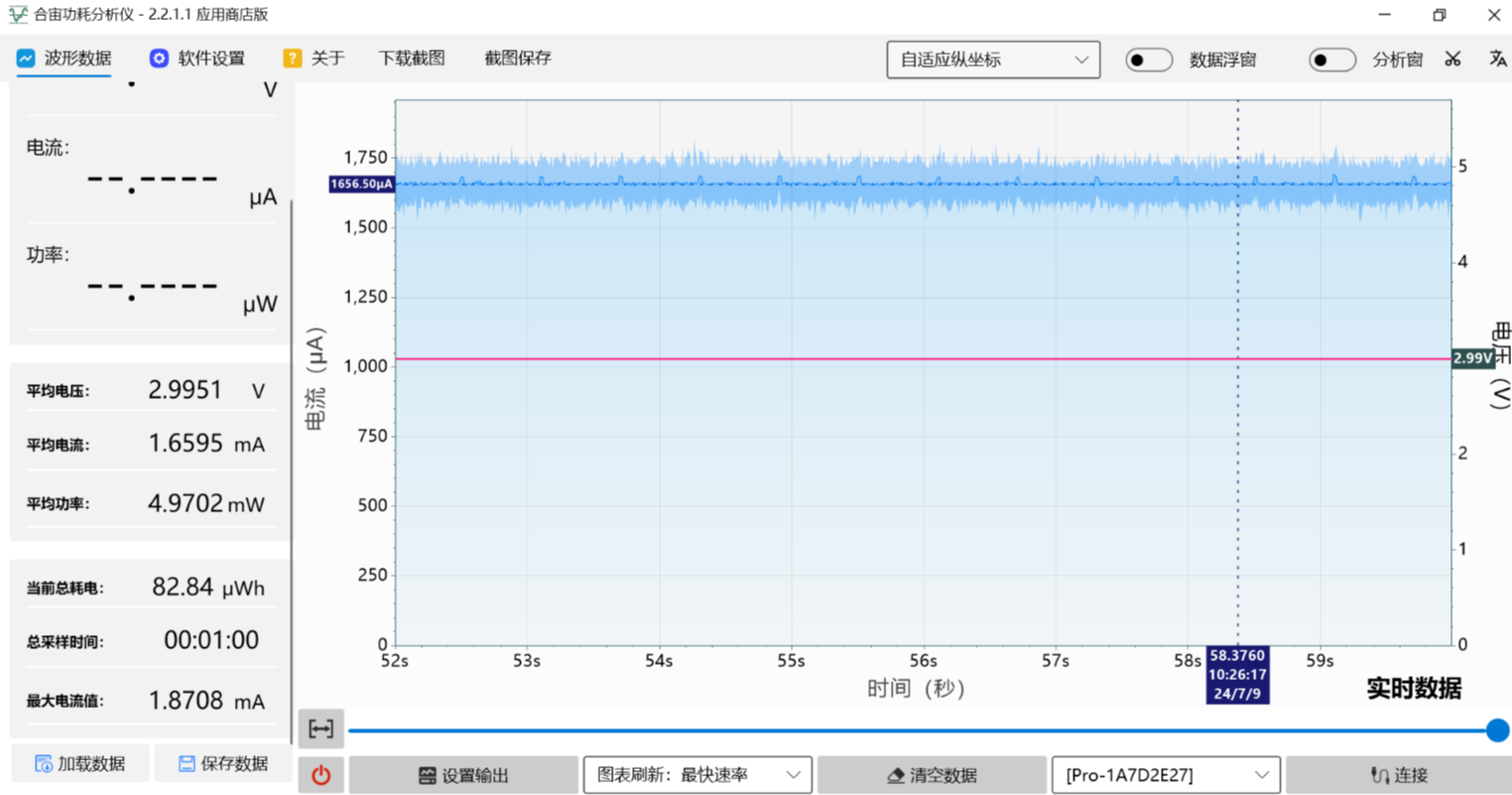Click the gear icon beside 软件设置
Image resolution: width=1512 pixels, height=795 pixels.
click(159, 59)
